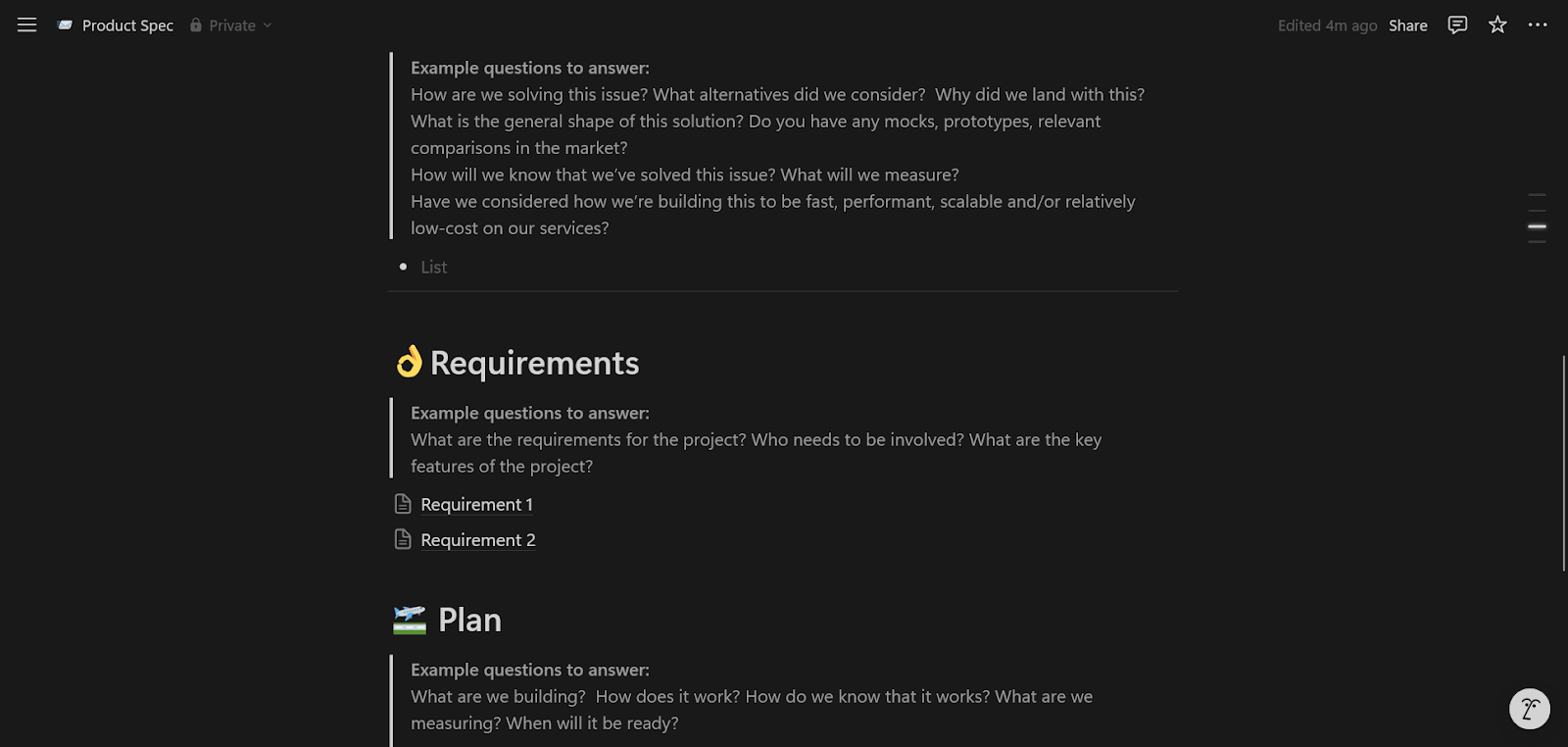The height and width of the screenshot is (747, 1568).
Task: Click the Plan heading airplane emoji
Action: [410, 620]
